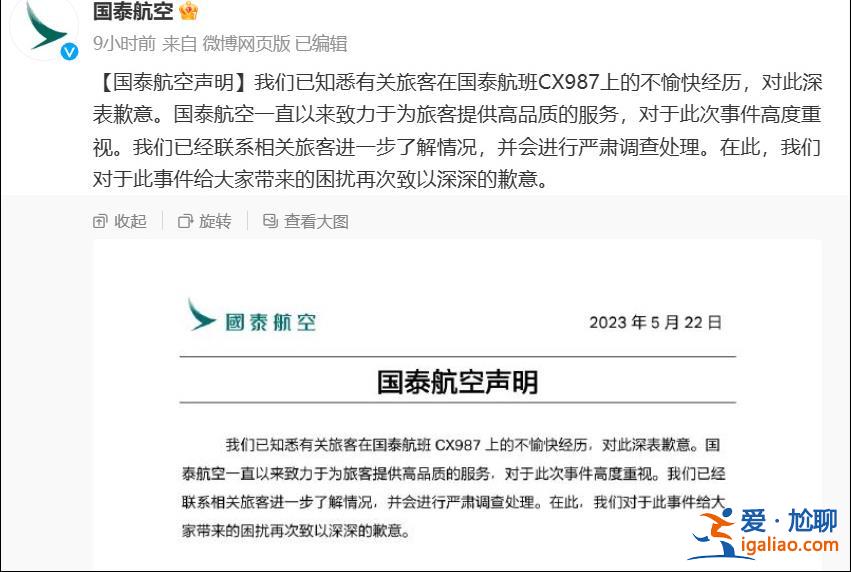Click the 收起 collapse icon
The width and height of the screenshot is (851, 572).
click(100, 221)
